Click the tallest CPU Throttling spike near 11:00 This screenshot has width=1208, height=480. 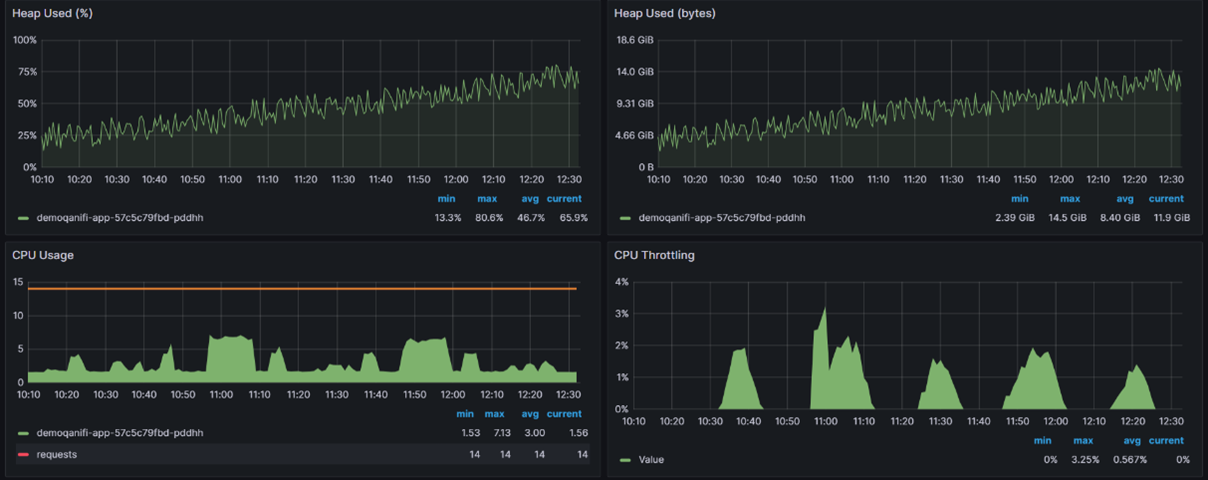[x=824, y=312]
